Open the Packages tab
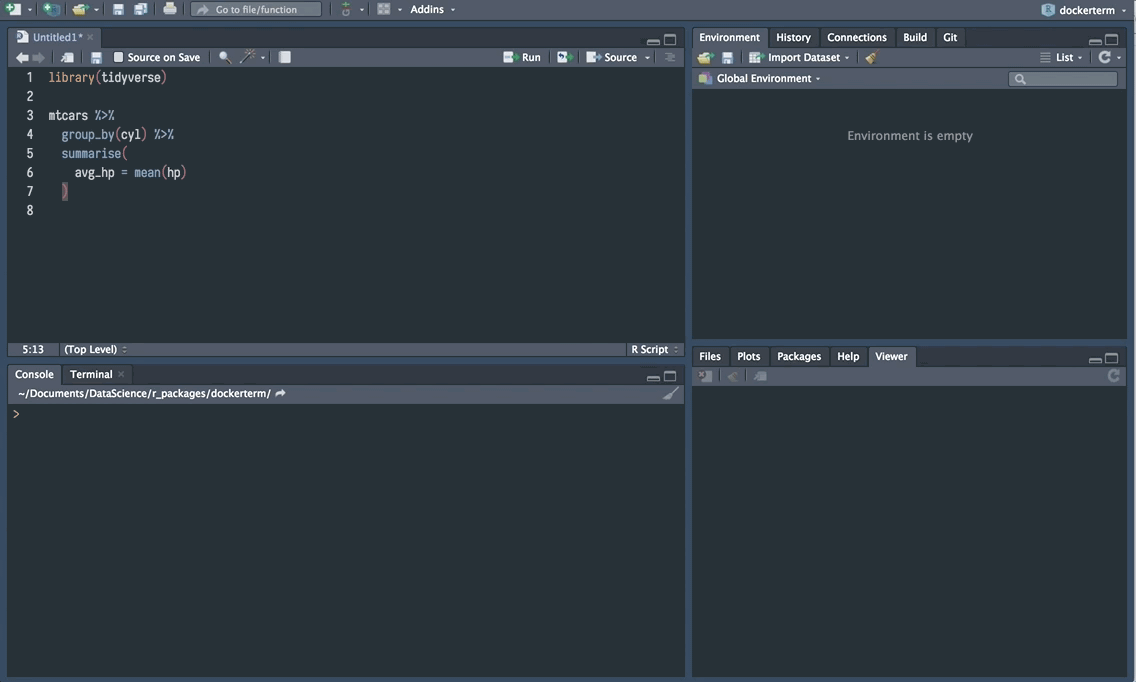The width and height of the screenshot is (1136, 682). click(798, 357)
